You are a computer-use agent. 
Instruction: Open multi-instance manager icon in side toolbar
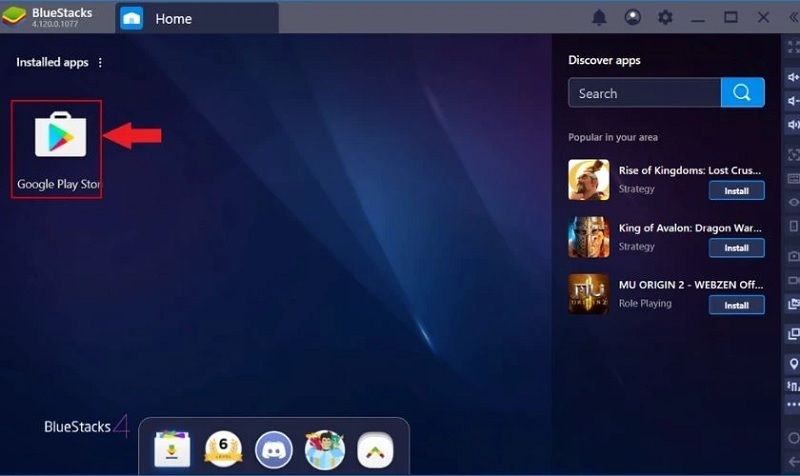[x=793, y=334]
